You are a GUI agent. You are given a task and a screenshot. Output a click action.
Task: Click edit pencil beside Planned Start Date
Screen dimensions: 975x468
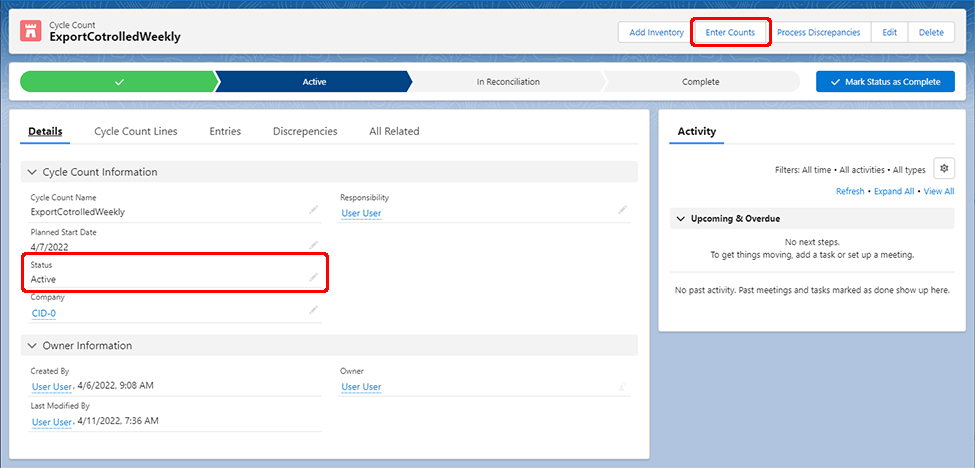pos(313,244)
